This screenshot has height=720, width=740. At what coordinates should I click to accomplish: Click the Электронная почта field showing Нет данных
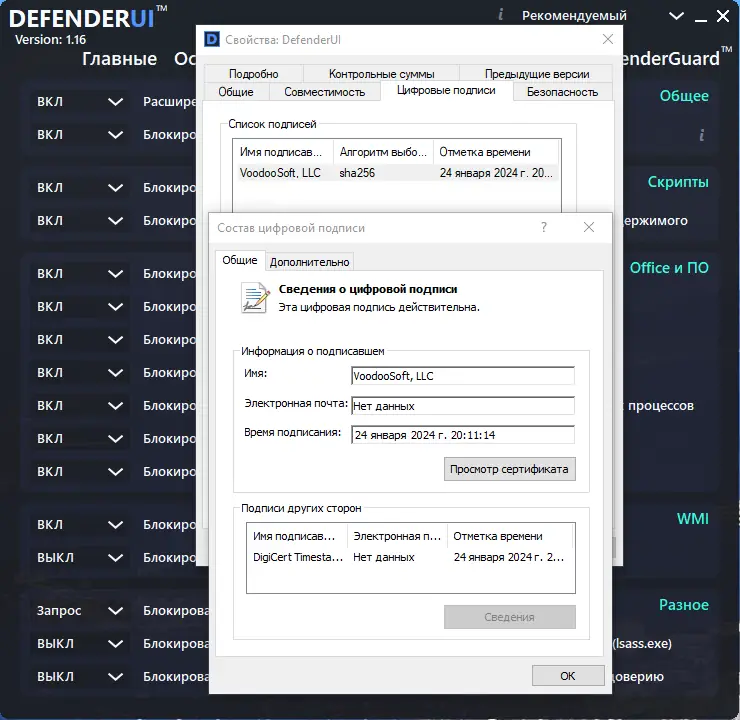tap(463, 406)
